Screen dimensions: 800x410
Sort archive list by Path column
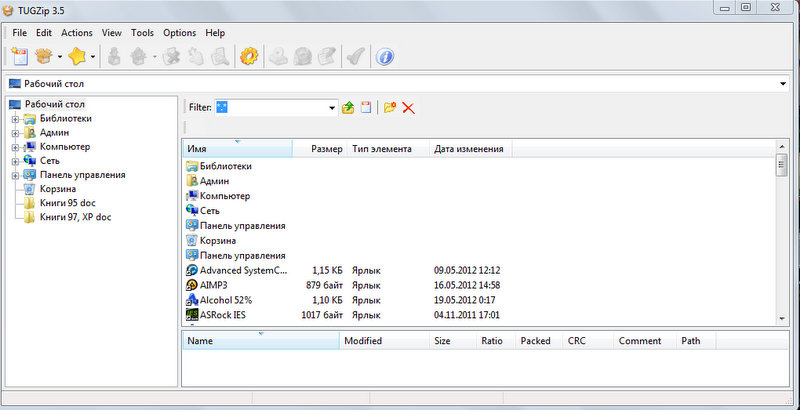pos(696,341)
